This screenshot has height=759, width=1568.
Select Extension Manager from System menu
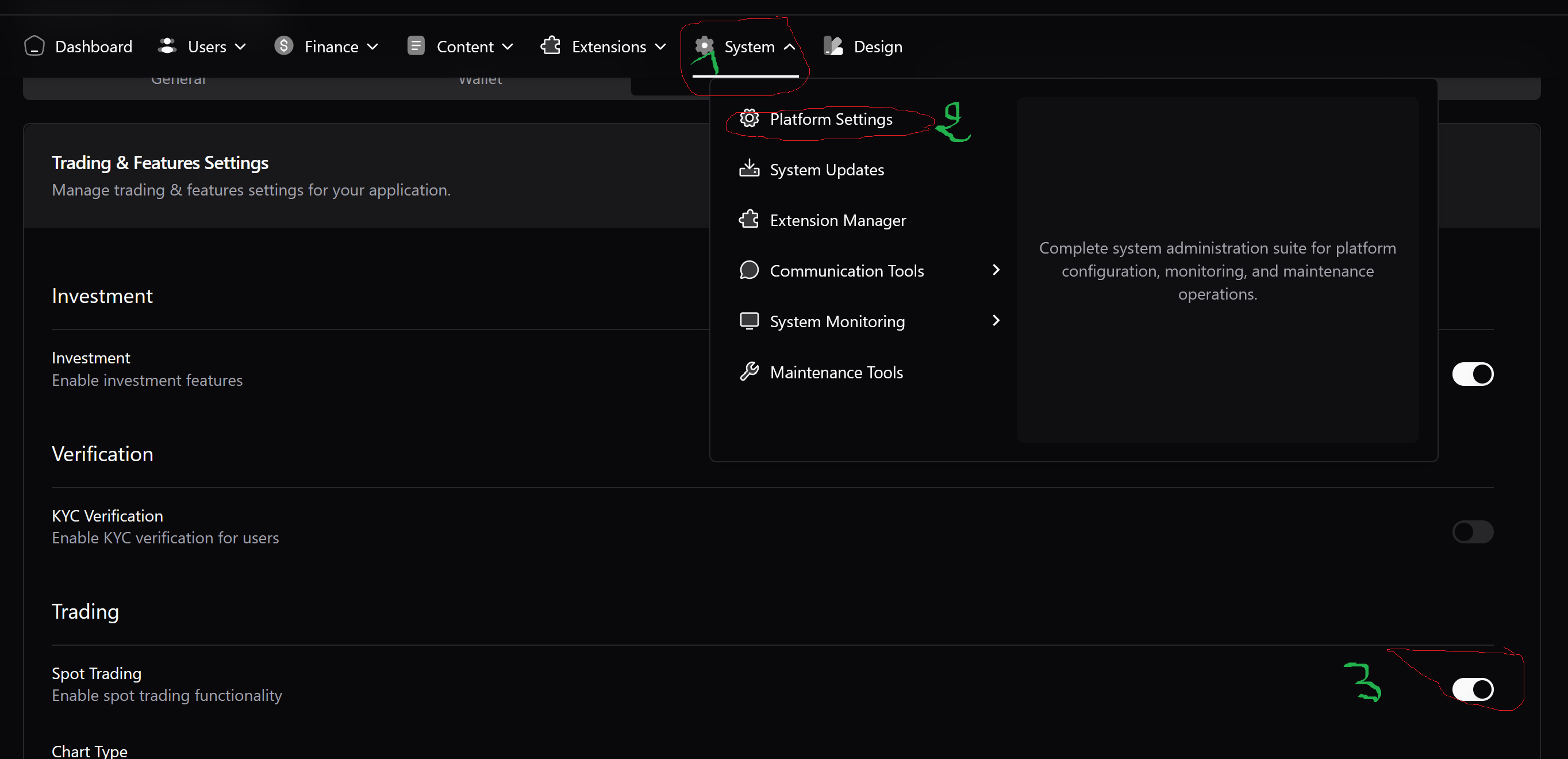point(837,220)
